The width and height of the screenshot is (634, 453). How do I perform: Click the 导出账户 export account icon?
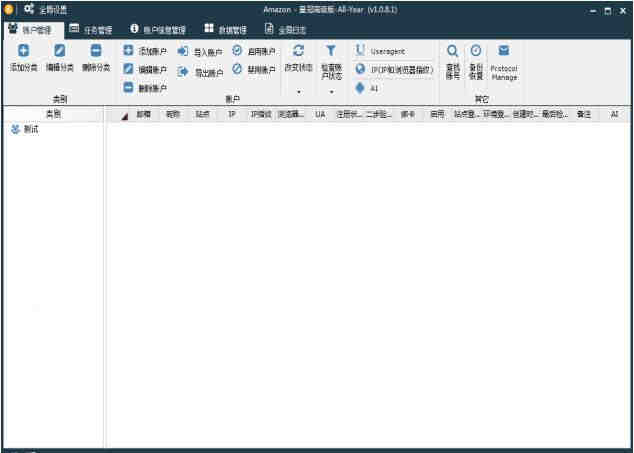pyautogui.click(x=183, y=72)
